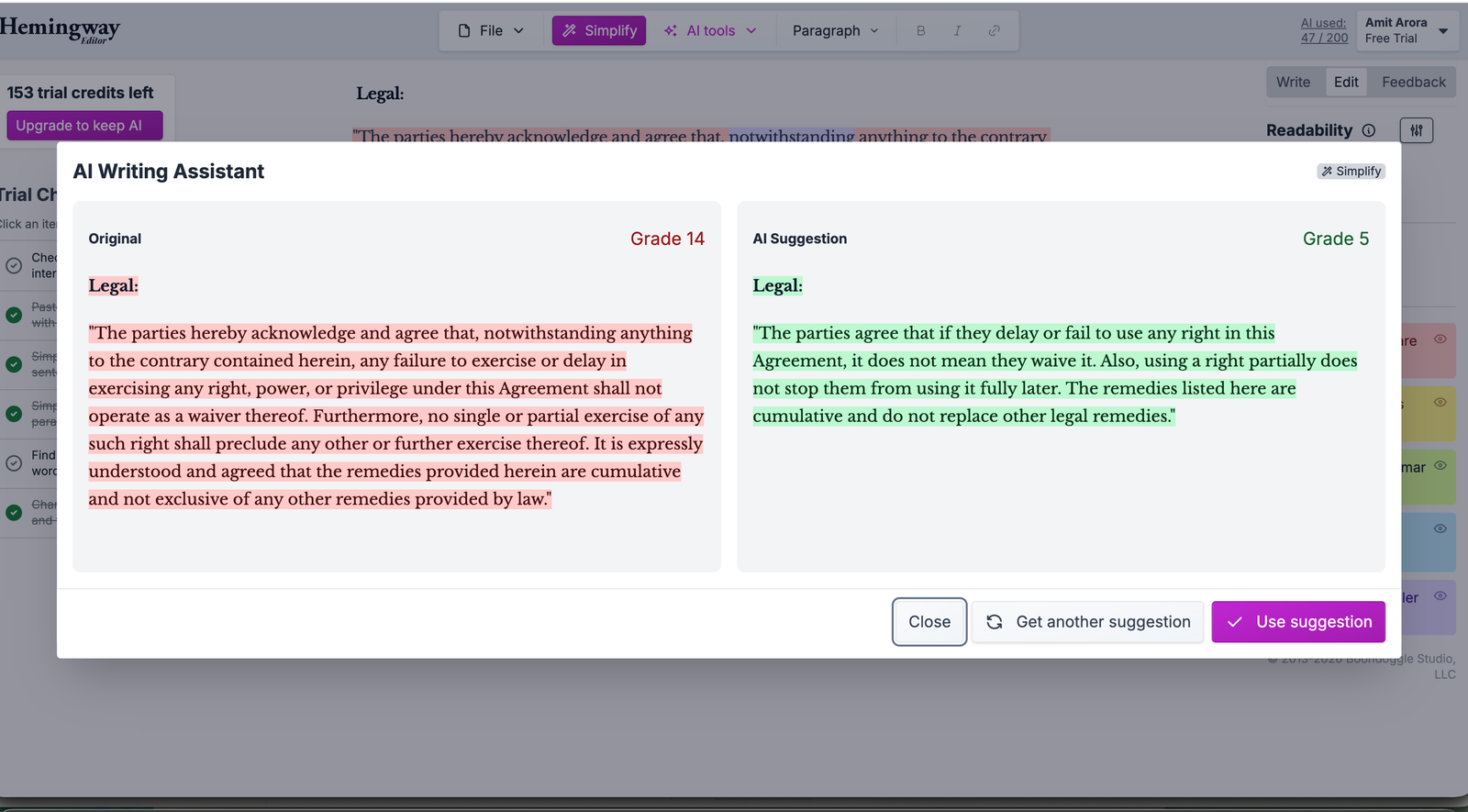Toggle eye icon on the green highlight card
Screen dimensions: 1468x812
click(x=1440, y=465)
